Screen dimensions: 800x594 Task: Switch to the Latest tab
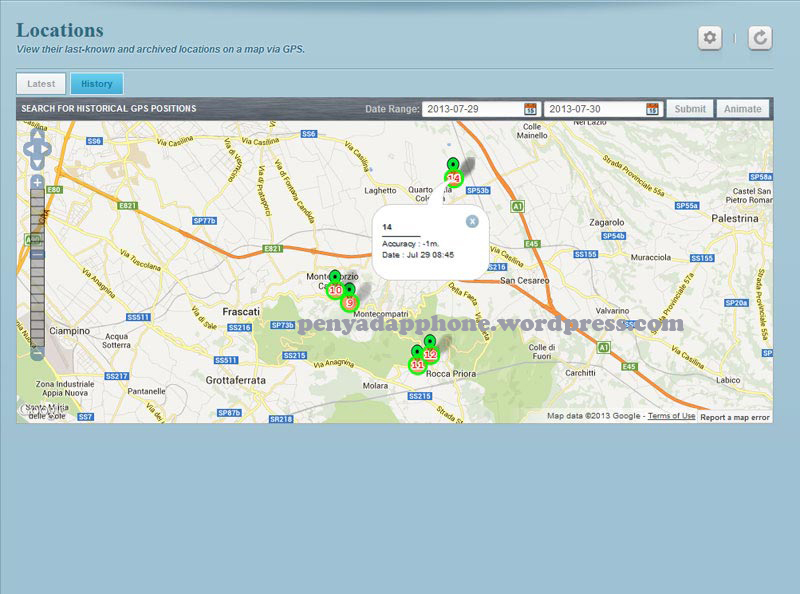tap(42, 84)
